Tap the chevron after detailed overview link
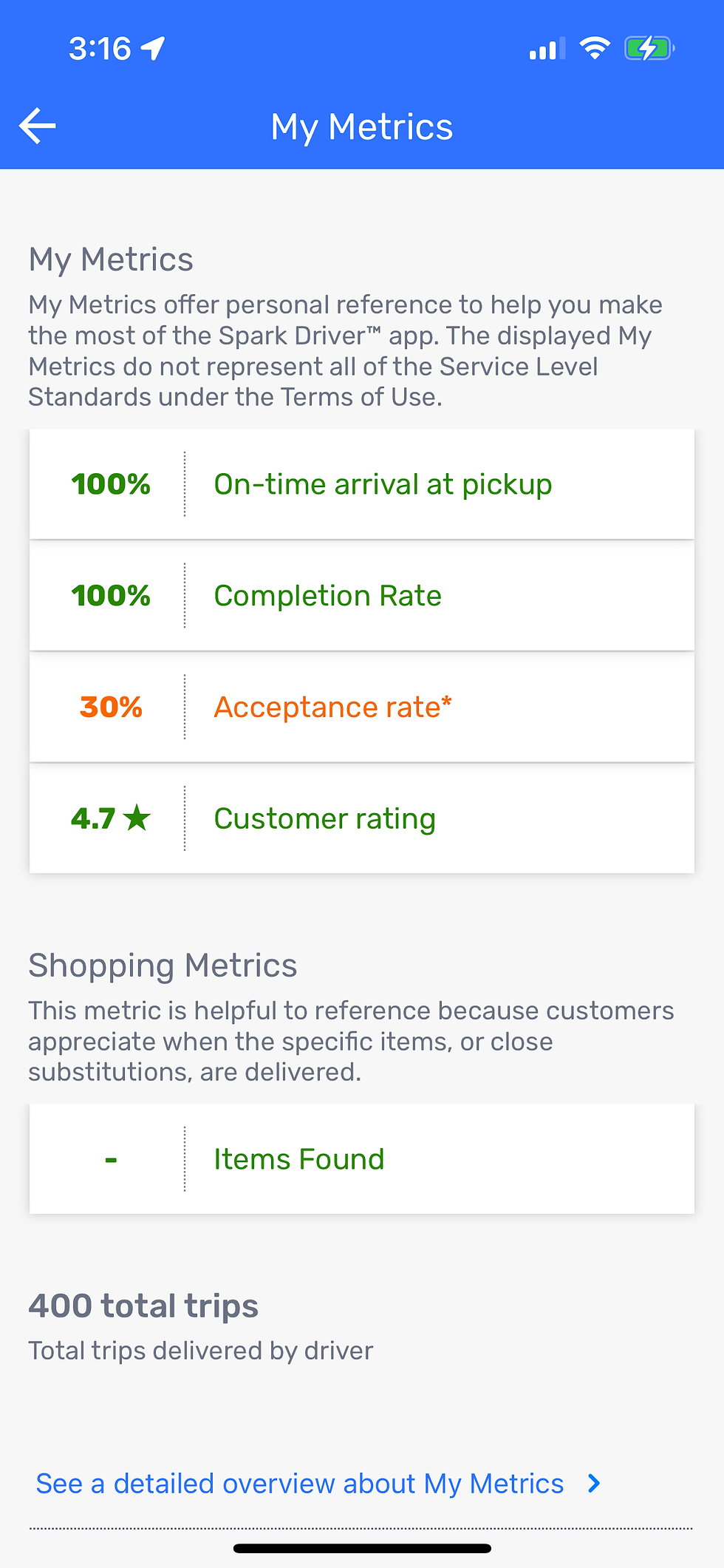Image resolution: width=724 pixels, height=1568 pixels. point(593,1483)
